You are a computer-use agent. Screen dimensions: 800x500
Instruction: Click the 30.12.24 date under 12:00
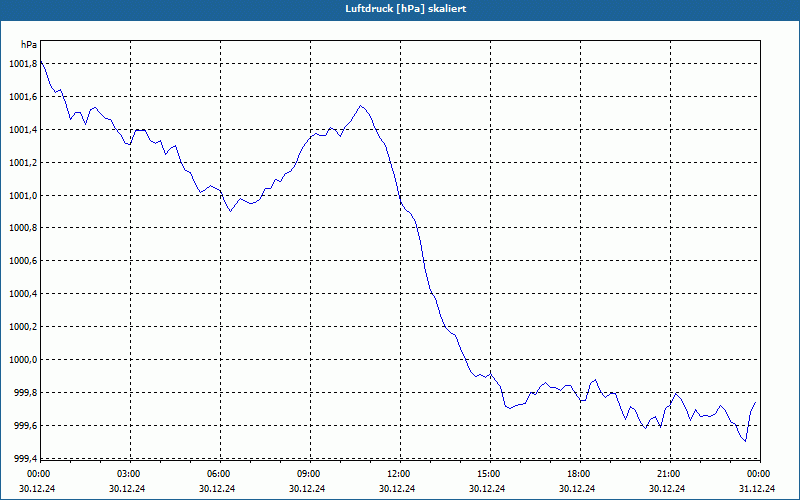pos(397,488)
